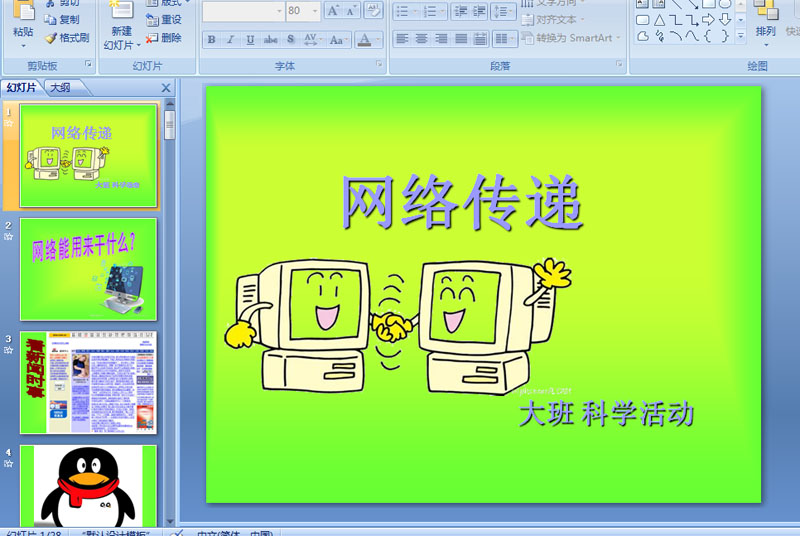Toggle italic formatting
Image resolution: width=800 pixels, height=536 pixels.
(230, 40)
